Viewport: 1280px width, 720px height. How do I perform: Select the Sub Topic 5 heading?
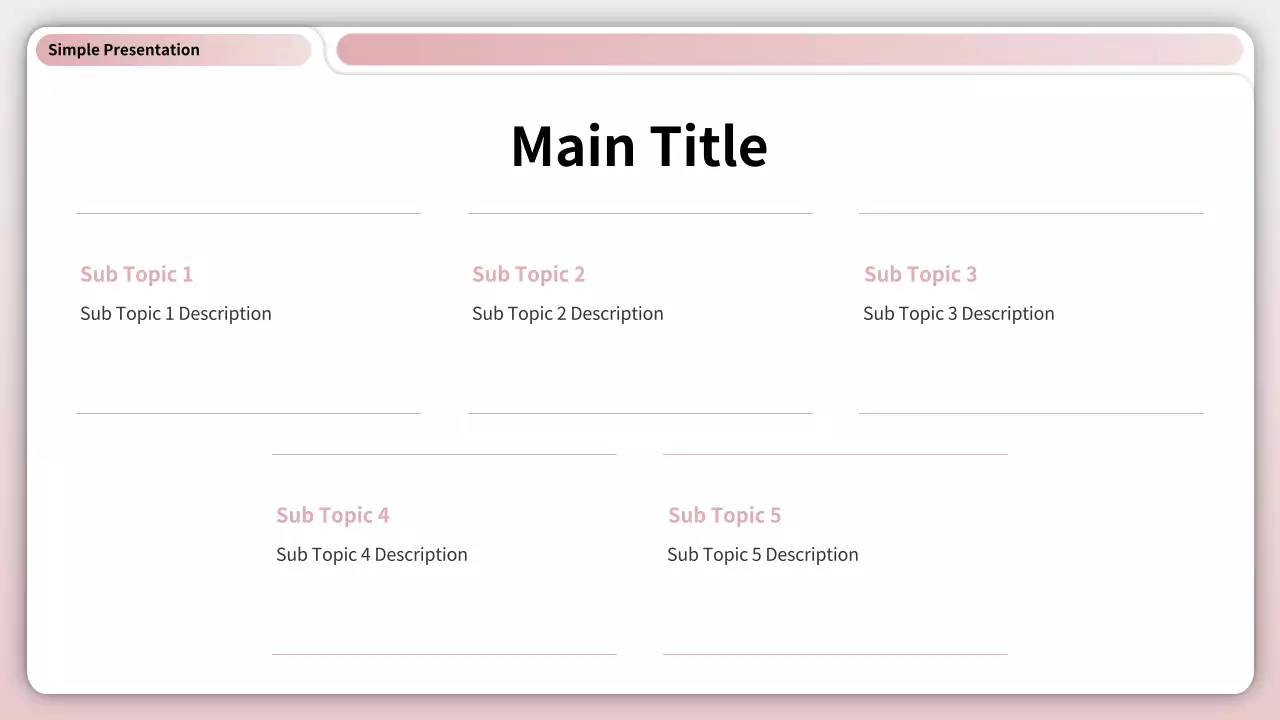coord(724,515)
